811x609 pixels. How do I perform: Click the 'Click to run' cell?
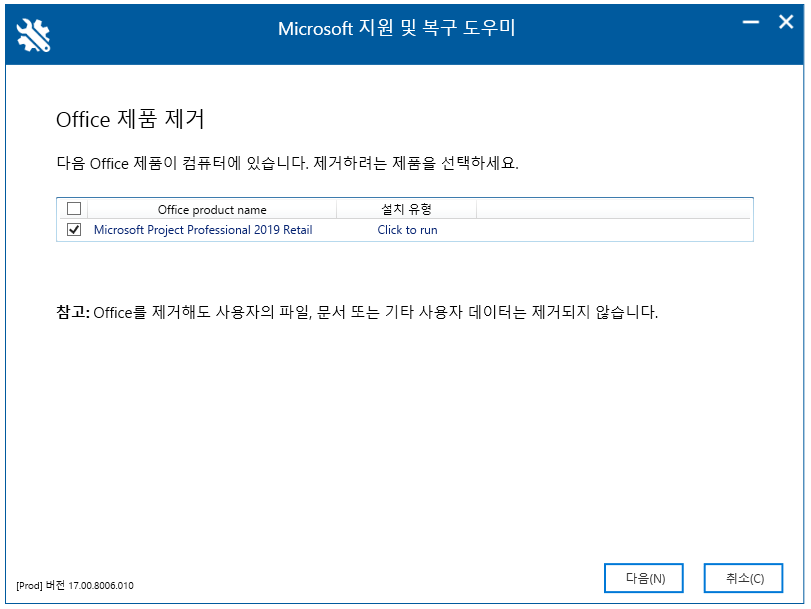pos(408,230)
